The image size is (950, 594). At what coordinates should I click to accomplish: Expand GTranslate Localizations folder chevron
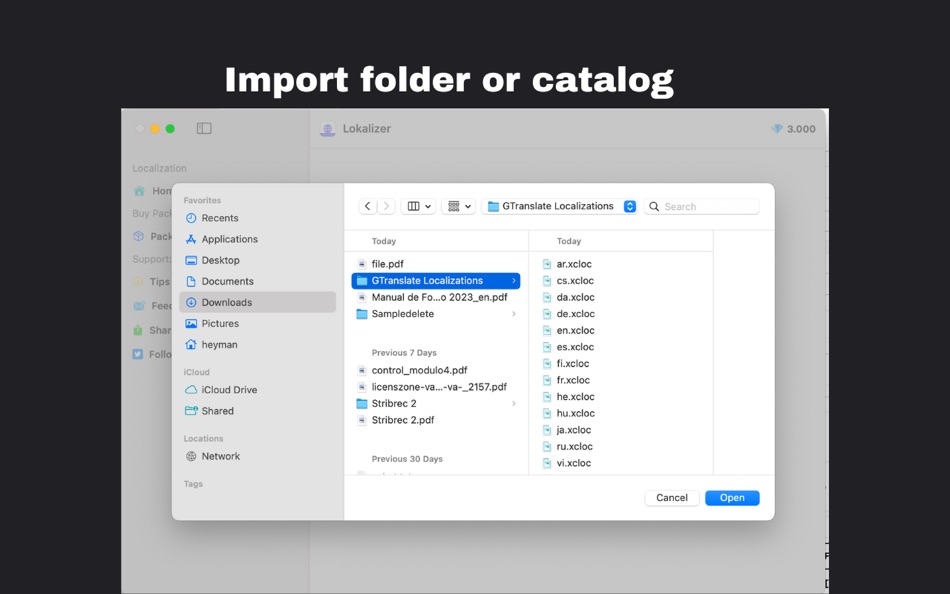pos(513,281)
